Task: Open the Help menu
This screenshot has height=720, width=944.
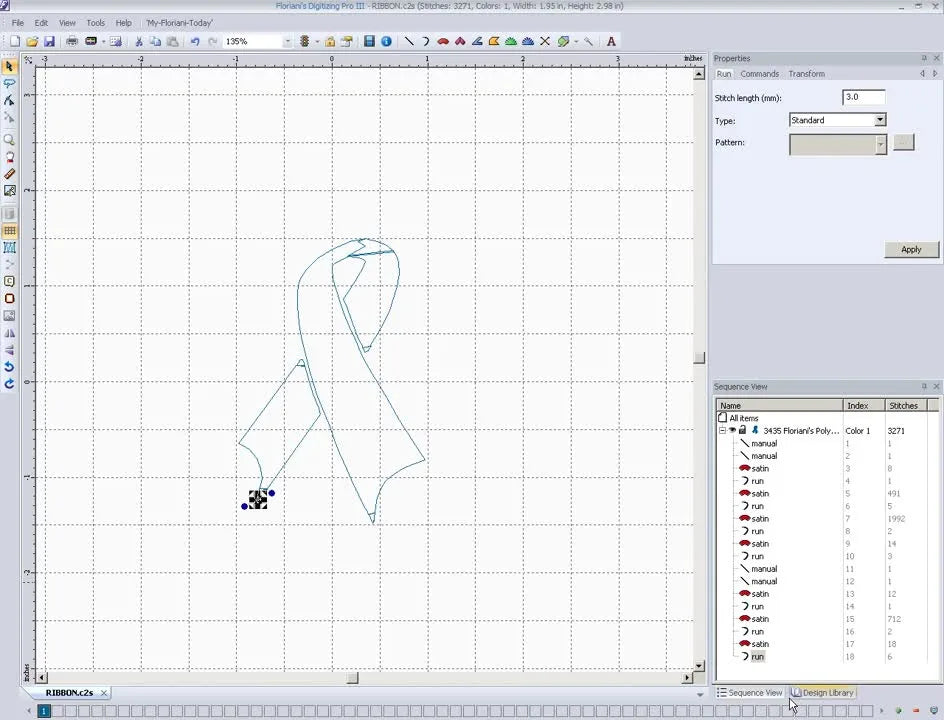Action: click(x=123, y=23)
